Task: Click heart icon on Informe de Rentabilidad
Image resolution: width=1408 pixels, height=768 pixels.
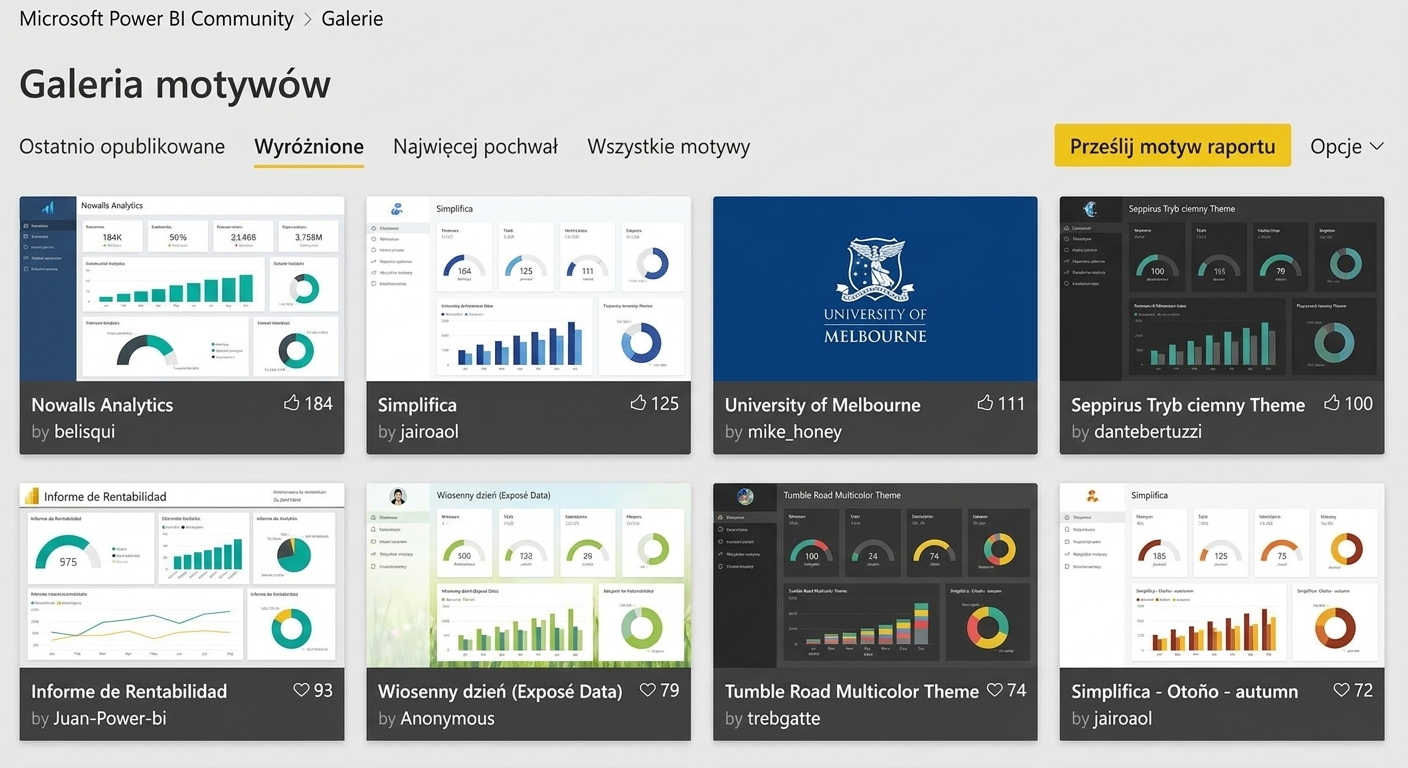Action: tap(301, 690)
